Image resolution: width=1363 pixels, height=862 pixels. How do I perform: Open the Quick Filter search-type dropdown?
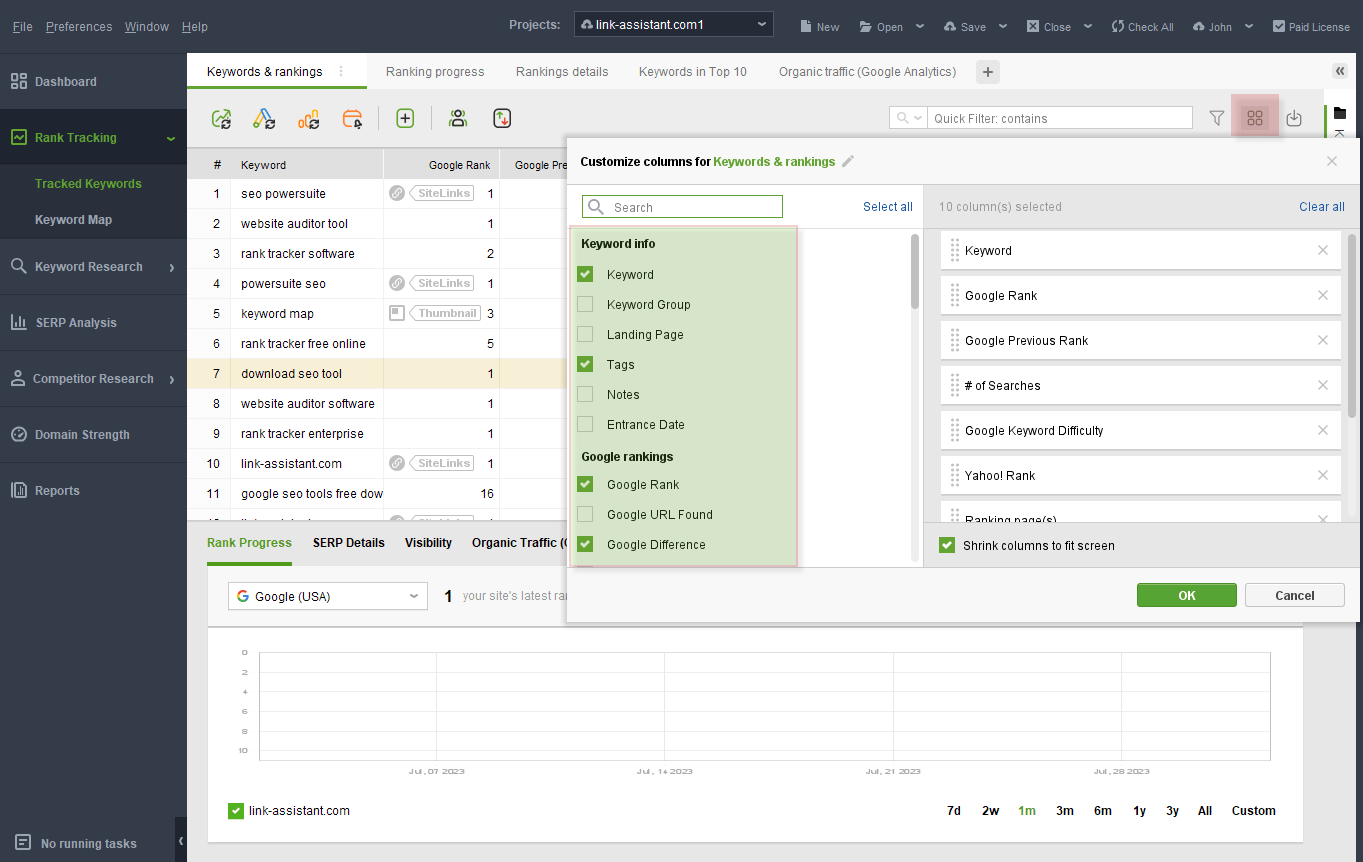[909, 118]
